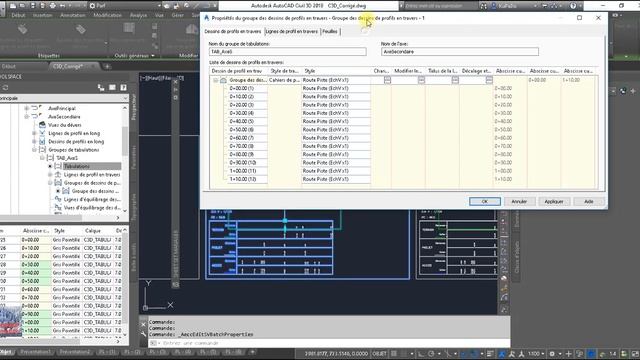Open the Début ribbon tab

18,15
